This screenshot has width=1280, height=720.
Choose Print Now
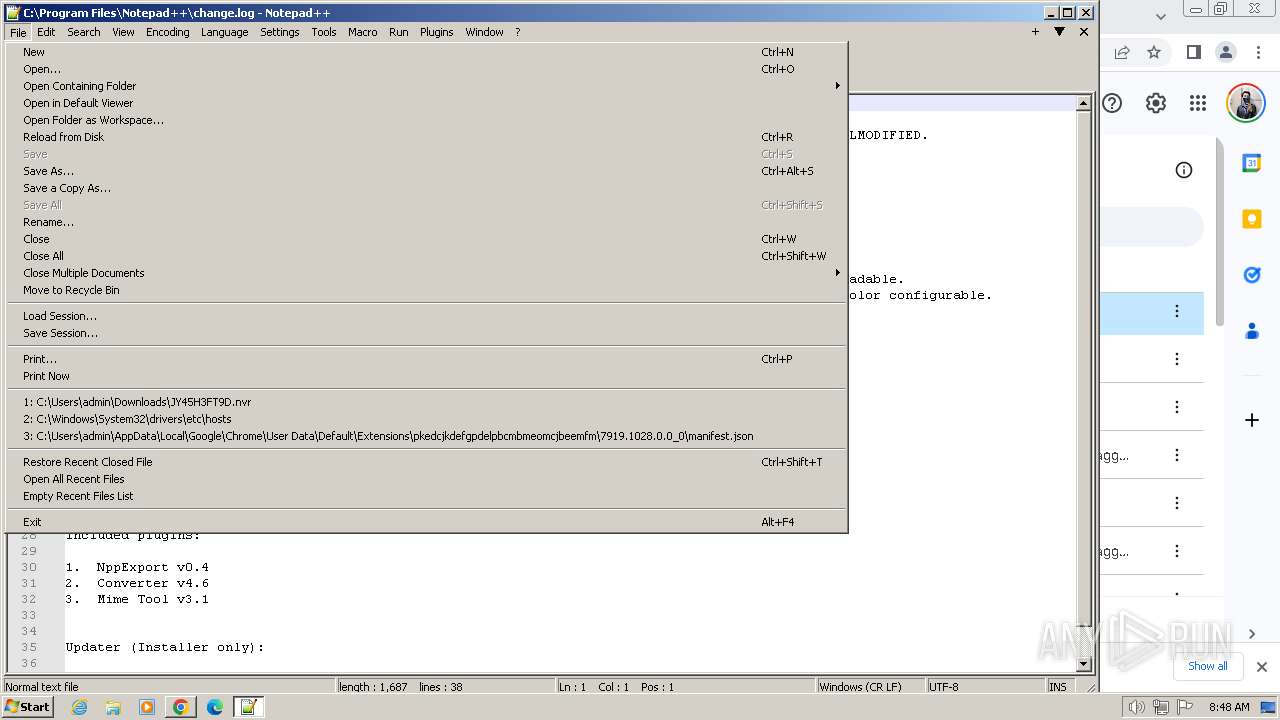[x=427, y=376]
